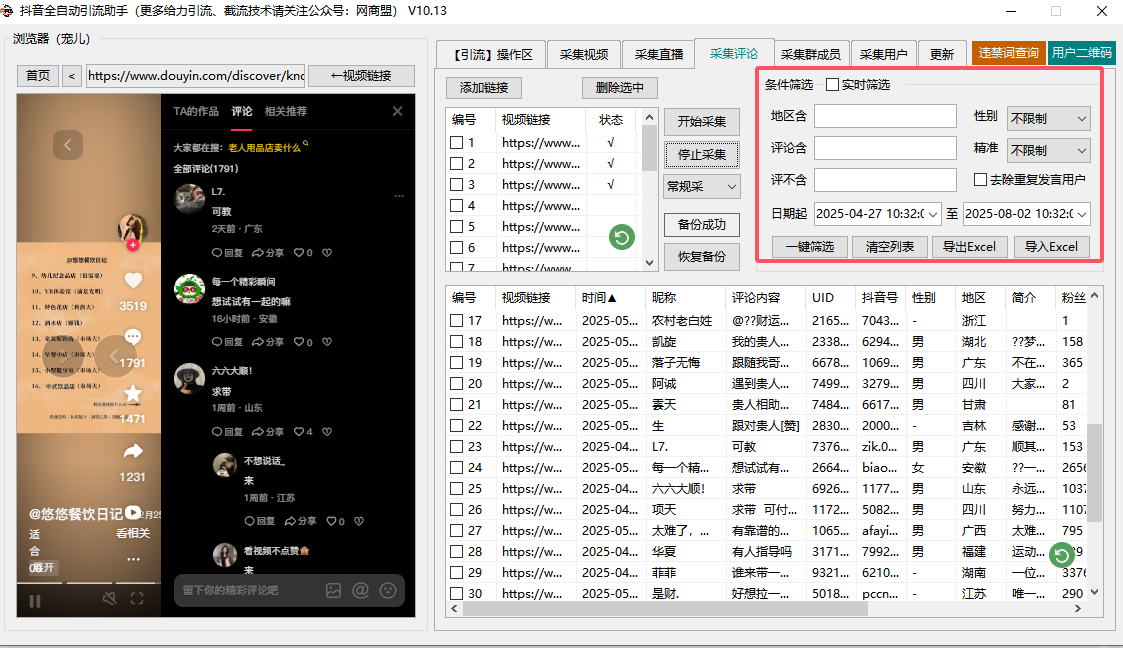Click the three-dot more icon on L7. comment
The image size is (1123, 648).
tap(399, 195)
